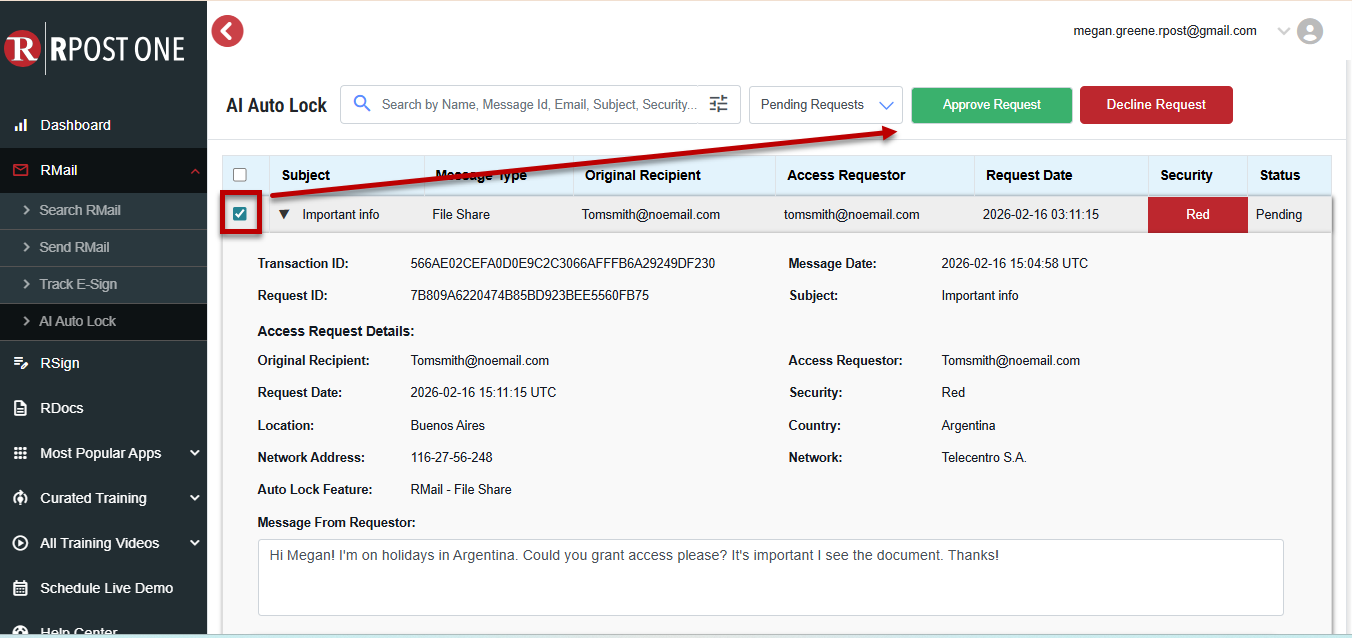Open the search filter options icon
Image resolution: width=1352 pixels, height=638 pixels.
coord(718,104)
